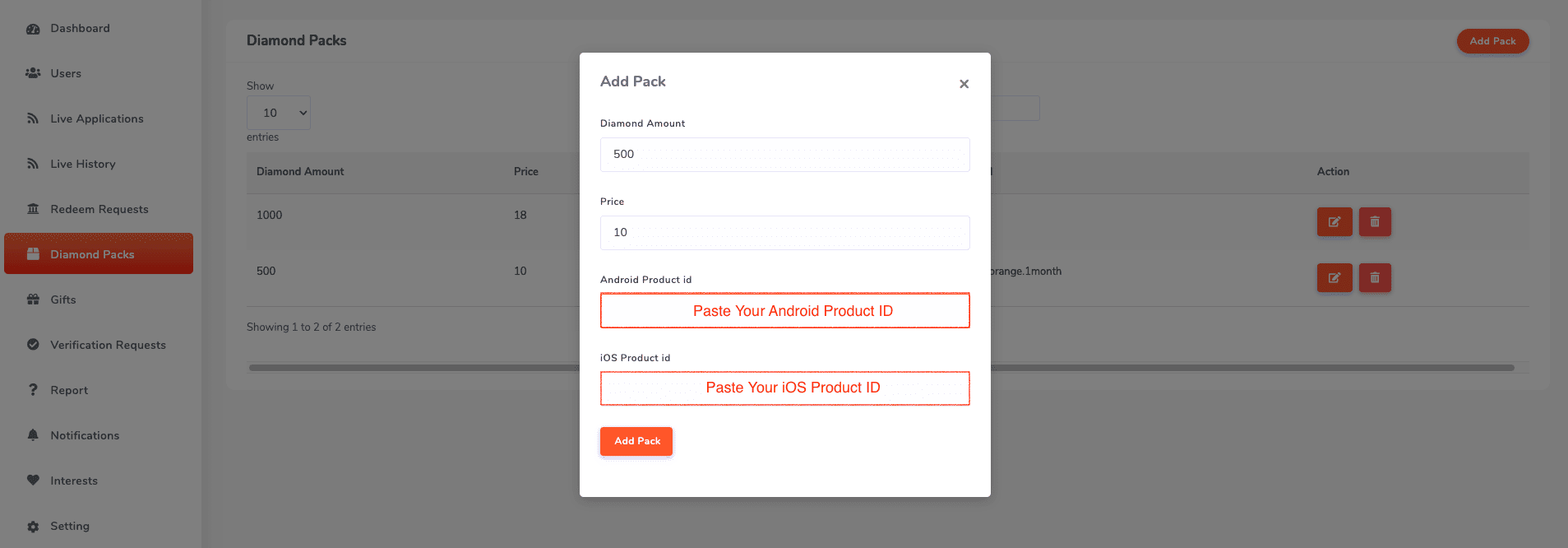This screenshot has height=548, width=1568.
Task: Open the Report menu item
Action: tap(69, 390)
